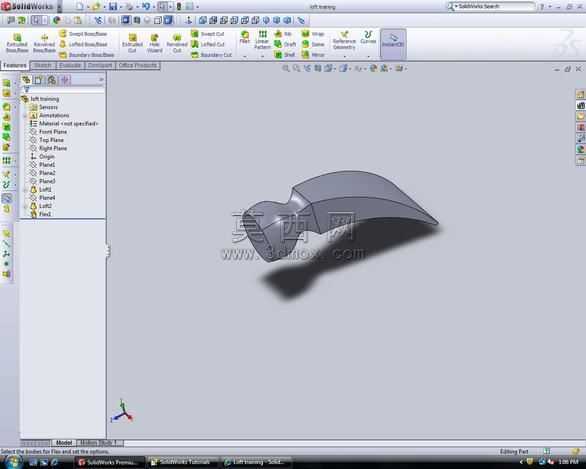The height and width of the screenshot is (469, 586).
Task: Select loft training root tree item
Action: [40, 99]
